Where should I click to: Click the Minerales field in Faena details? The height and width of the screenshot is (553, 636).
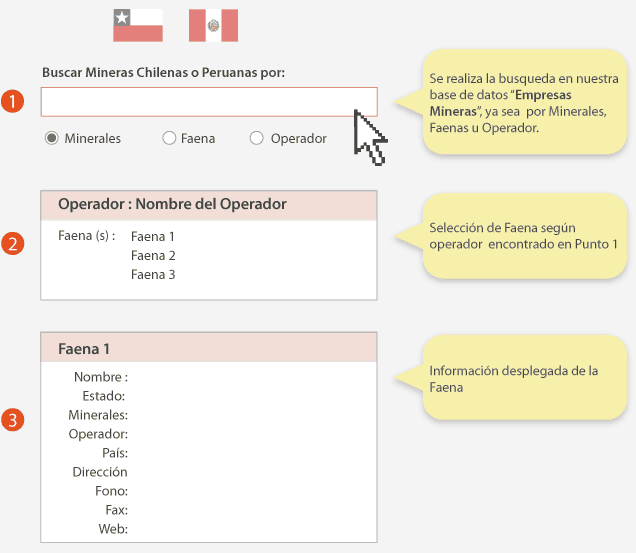pos(98,415)
